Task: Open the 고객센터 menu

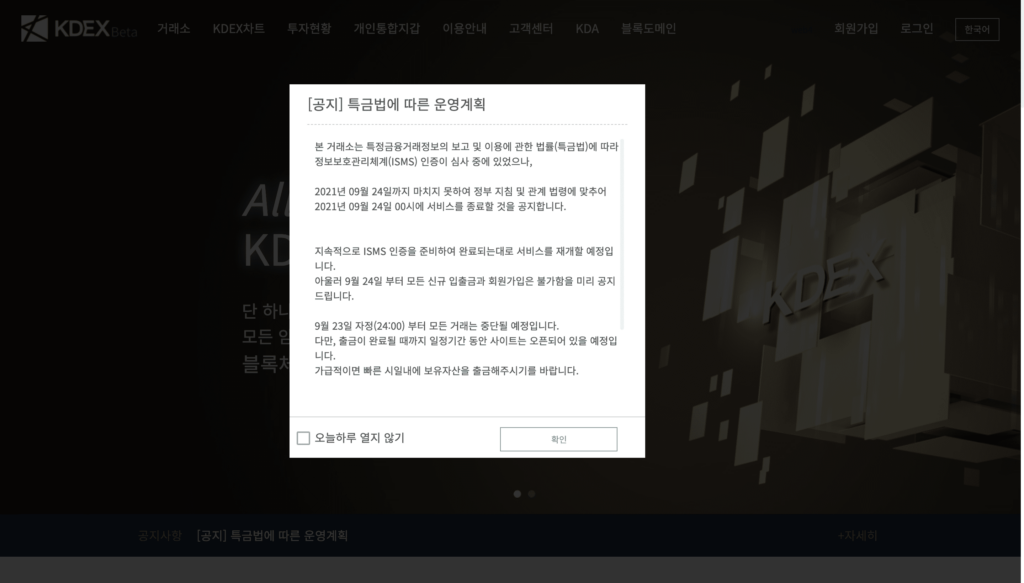Action: [531, 29]
